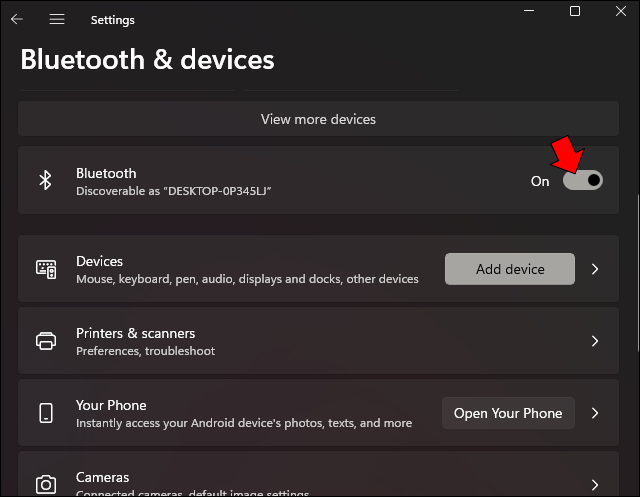
Task: Click the Add device button
Action: (510, 269)
